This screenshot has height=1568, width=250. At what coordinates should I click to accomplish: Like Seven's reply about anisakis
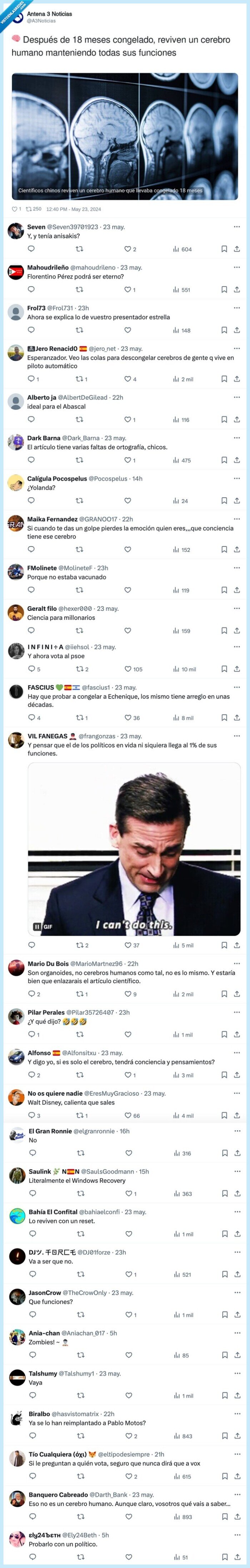[x=128, y=249]
